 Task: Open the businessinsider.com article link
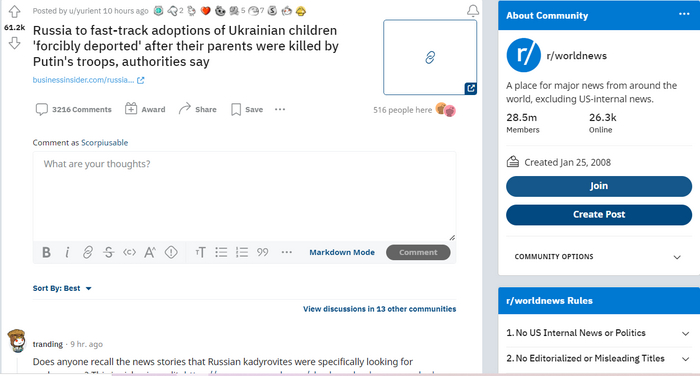pos(88,80)
